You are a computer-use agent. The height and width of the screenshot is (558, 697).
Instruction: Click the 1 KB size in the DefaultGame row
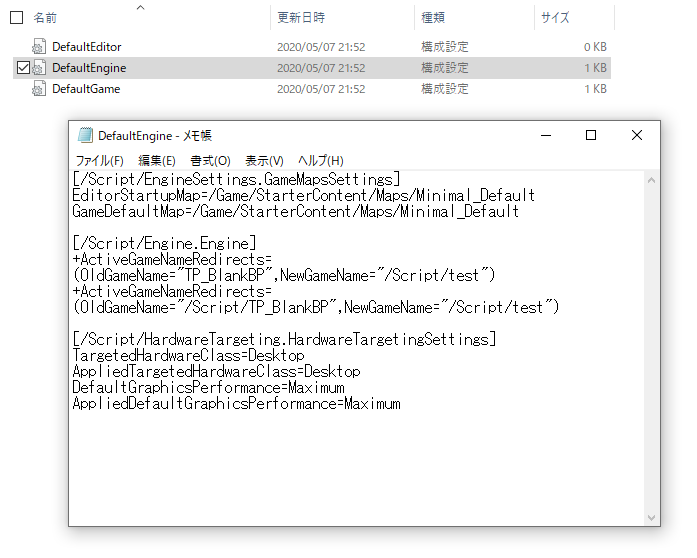click(595, 88)
